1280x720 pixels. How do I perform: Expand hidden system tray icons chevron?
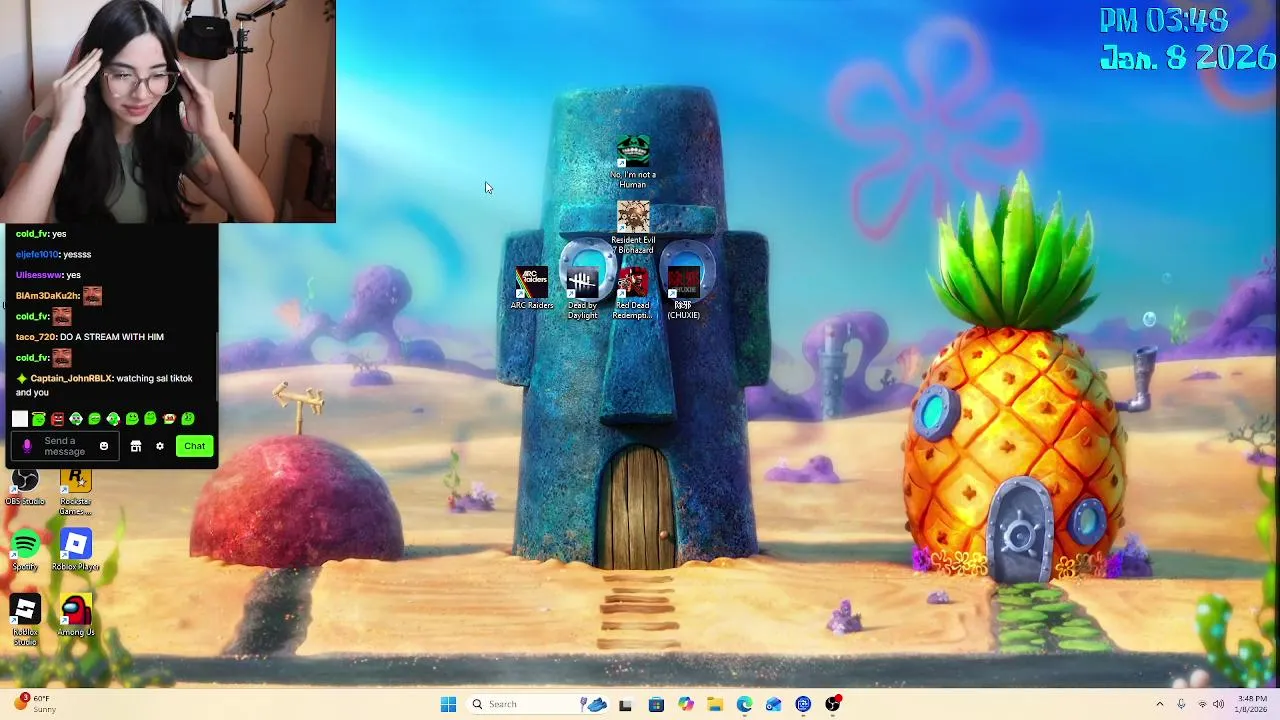click(1160, 704)
